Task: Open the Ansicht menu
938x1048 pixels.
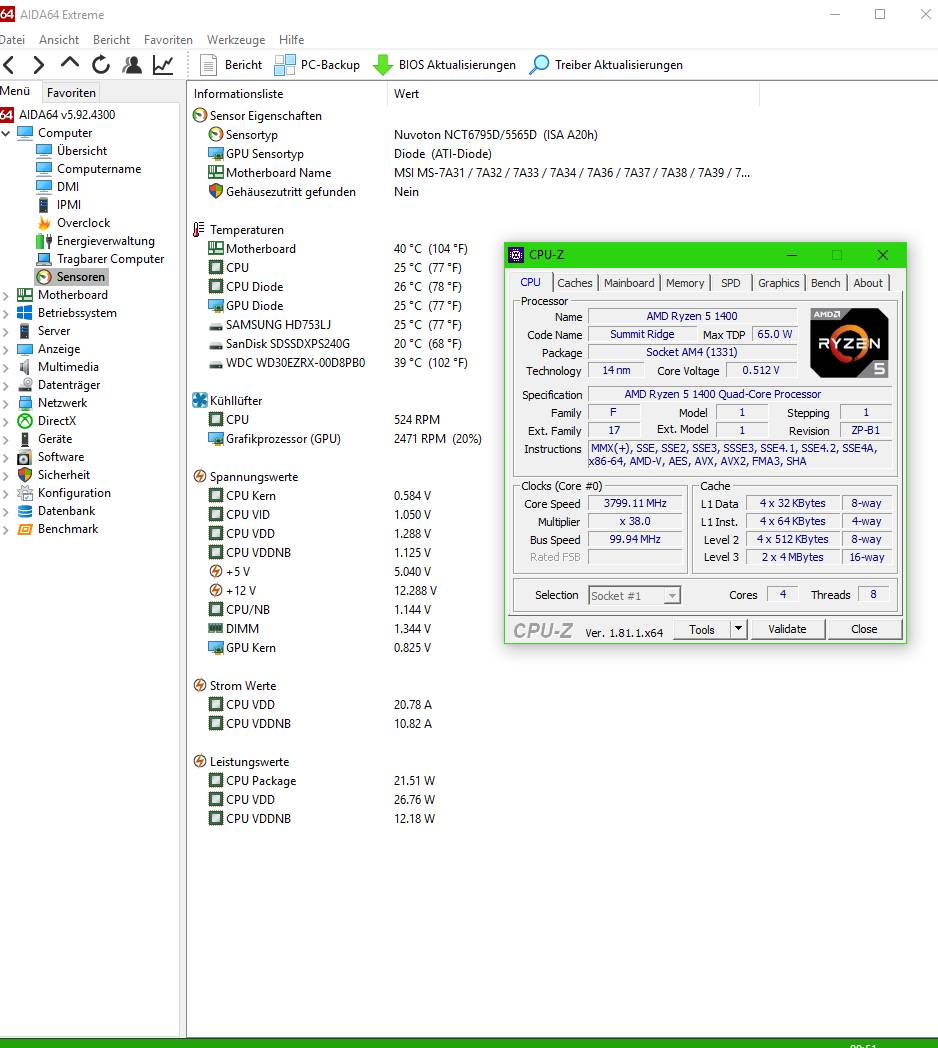Action: point(59,40)
